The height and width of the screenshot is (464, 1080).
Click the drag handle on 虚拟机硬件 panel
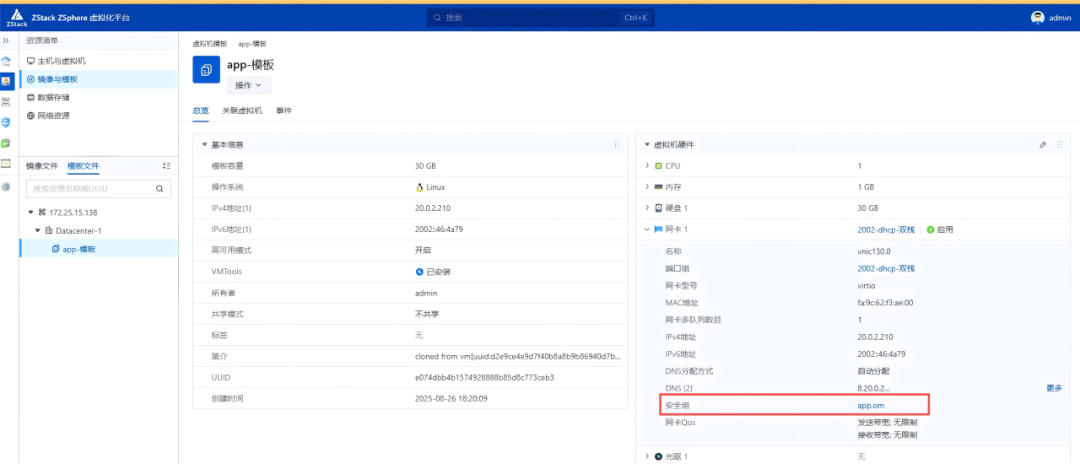pyautogui.click(x=1059, y=145)
